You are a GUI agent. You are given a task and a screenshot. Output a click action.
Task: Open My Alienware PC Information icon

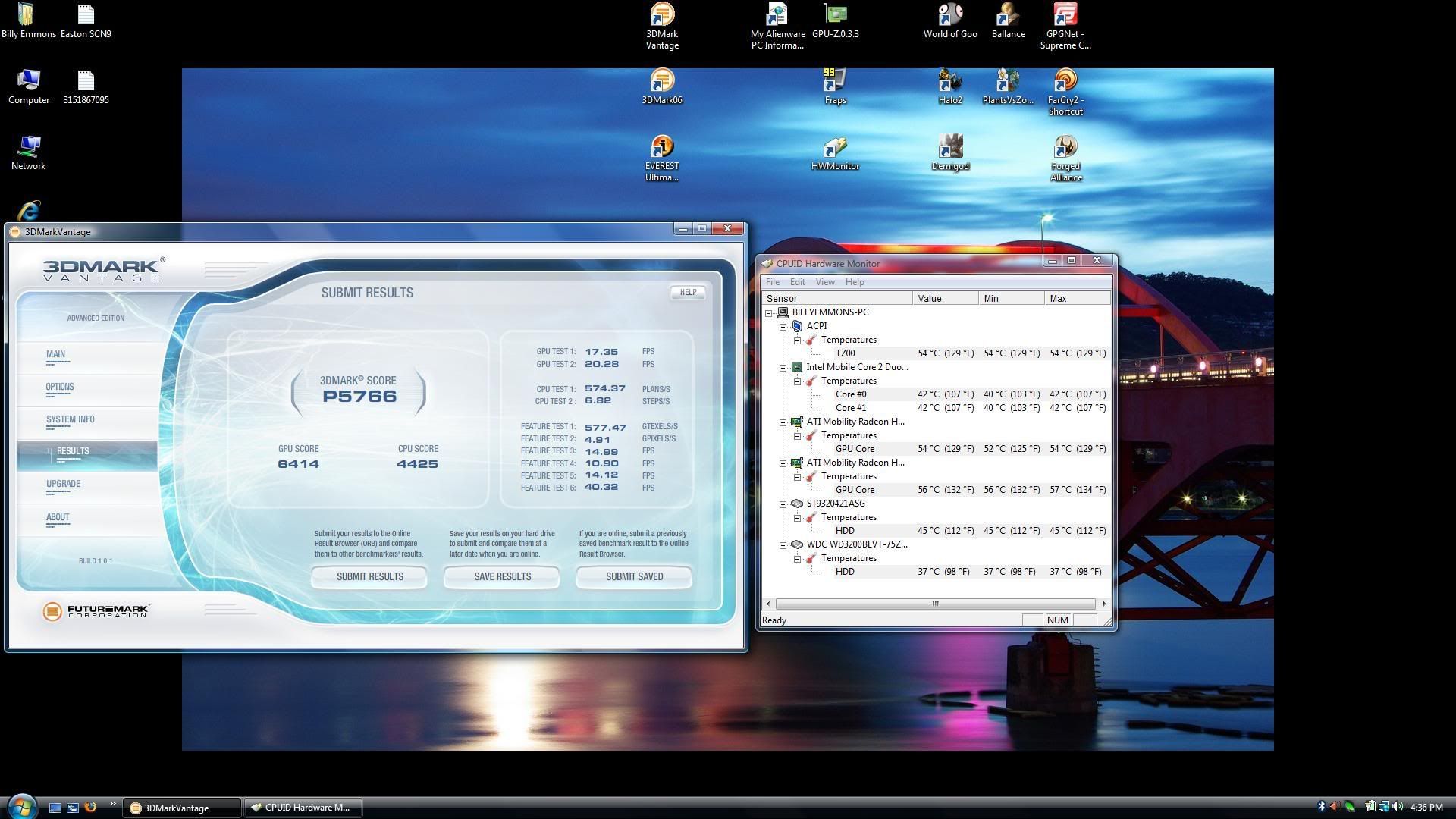tap(777, 26)
